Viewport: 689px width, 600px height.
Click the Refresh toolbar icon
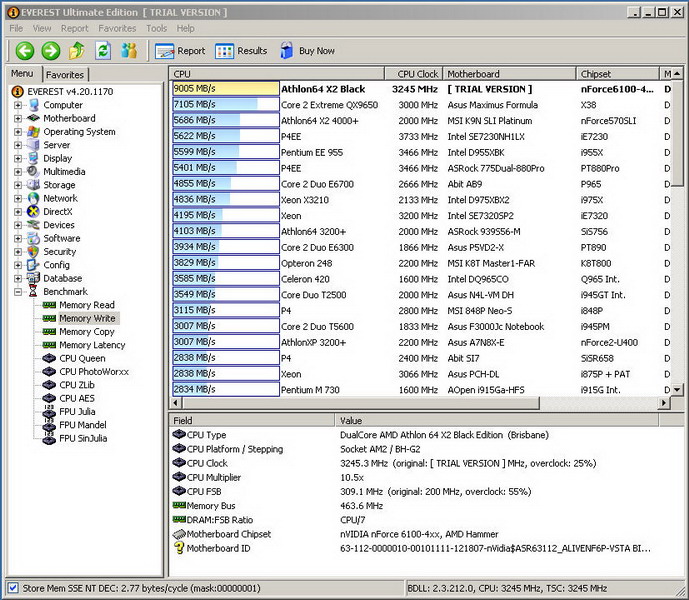pyautogui.click(x=103, y=51)
